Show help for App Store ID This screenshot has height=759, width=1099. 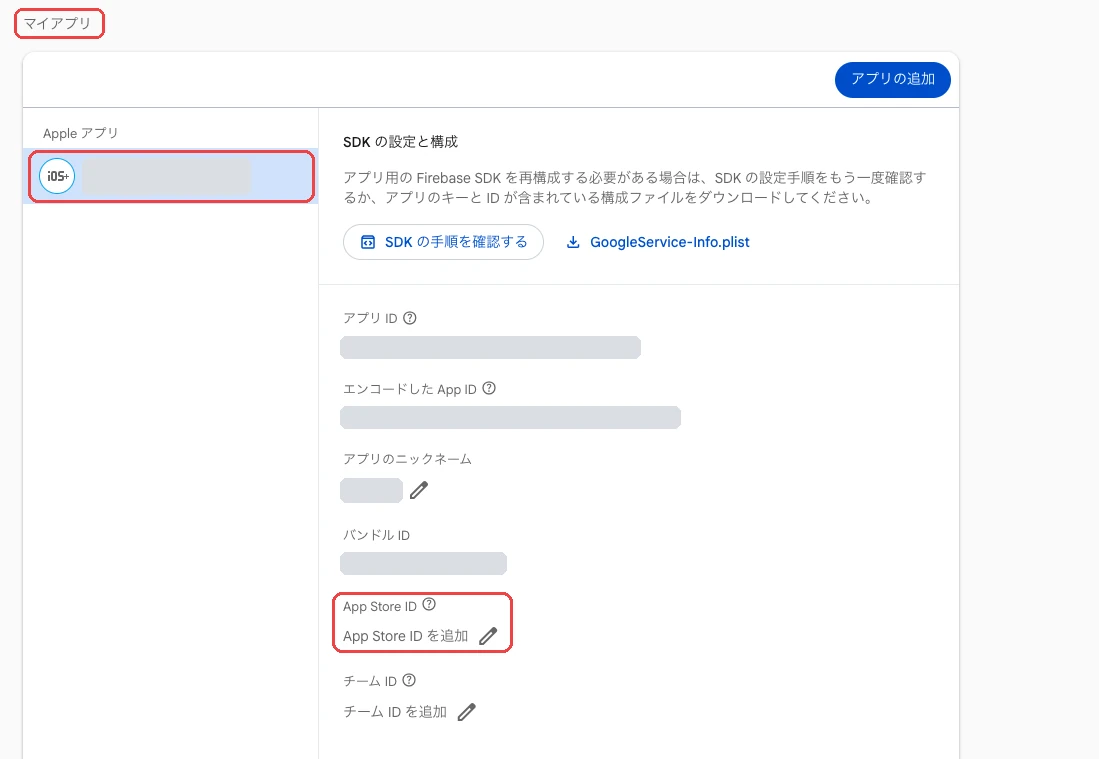[429, 605]
